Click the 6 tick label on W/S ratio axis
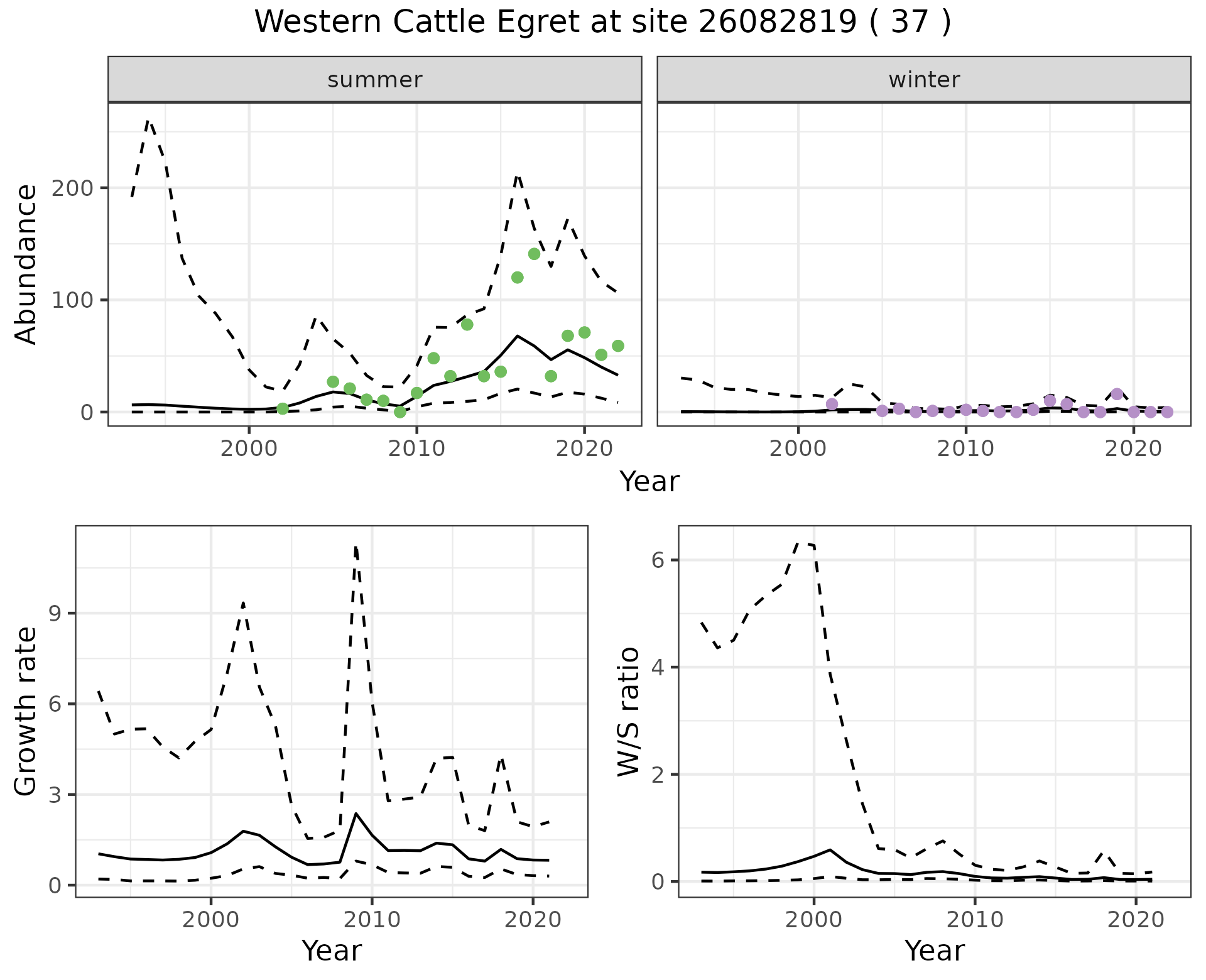The width and height of the screenshot is (1206, 980). (x=658, y=560)
